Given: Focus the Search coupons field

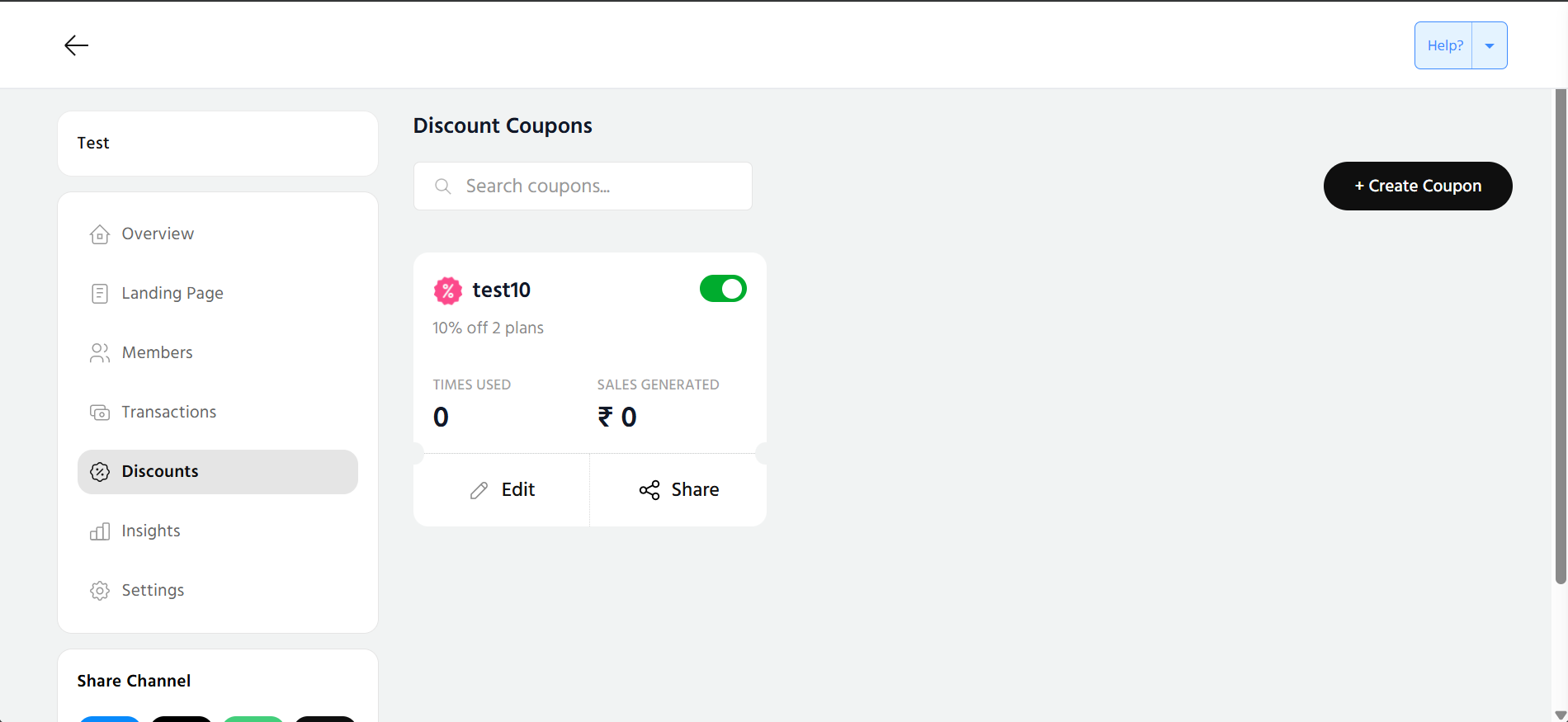Looking at the screenshot, I should pos(594,186).
